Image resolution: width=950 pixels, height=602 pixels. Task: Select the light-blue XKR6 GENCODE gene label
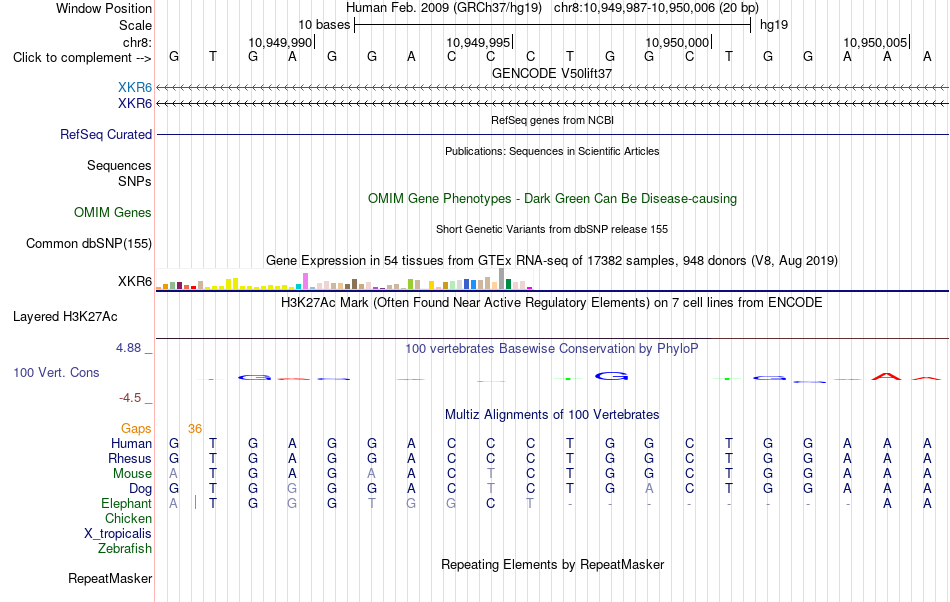pos(135,88)
